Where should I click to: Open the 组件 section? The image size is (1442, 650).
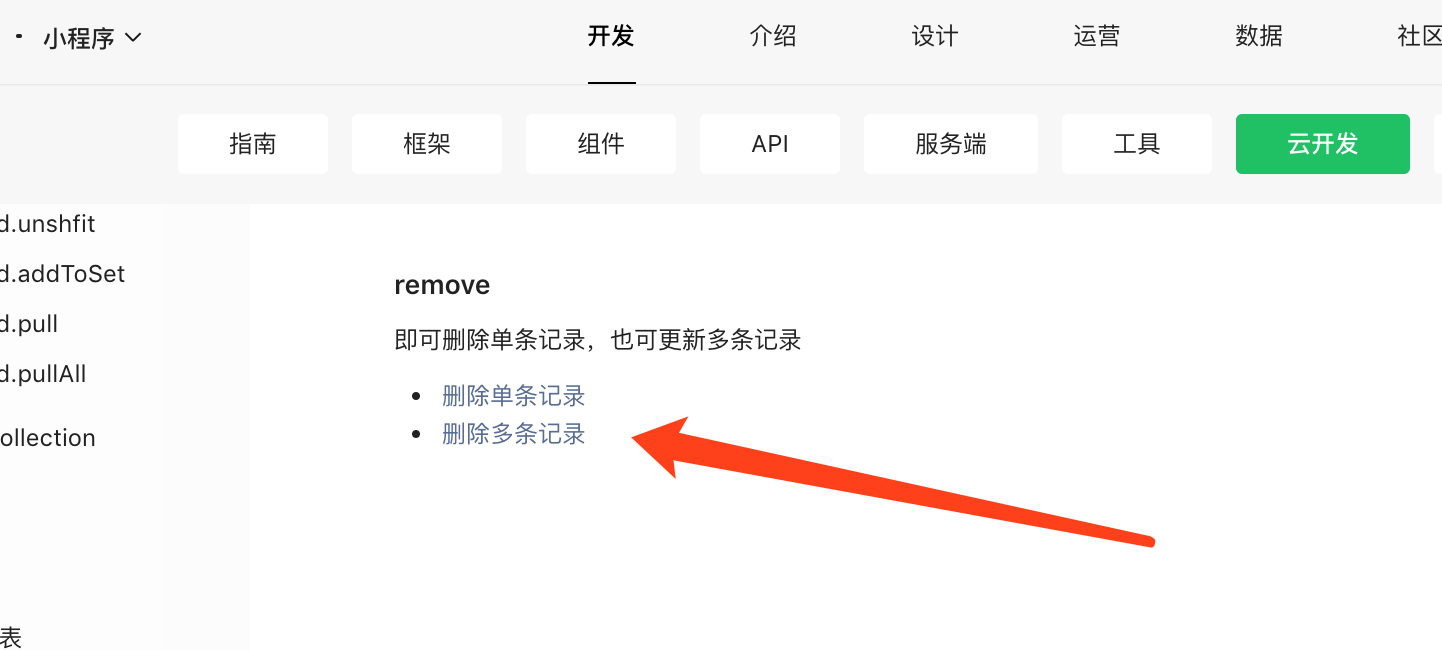click(601, 144)
